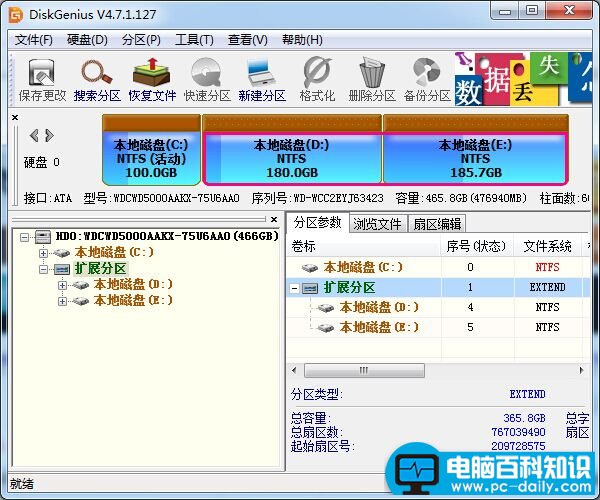Click the 文件系统 column header
Image resolution: width=600 pixels, height=500 pixels.
[548, 246]
